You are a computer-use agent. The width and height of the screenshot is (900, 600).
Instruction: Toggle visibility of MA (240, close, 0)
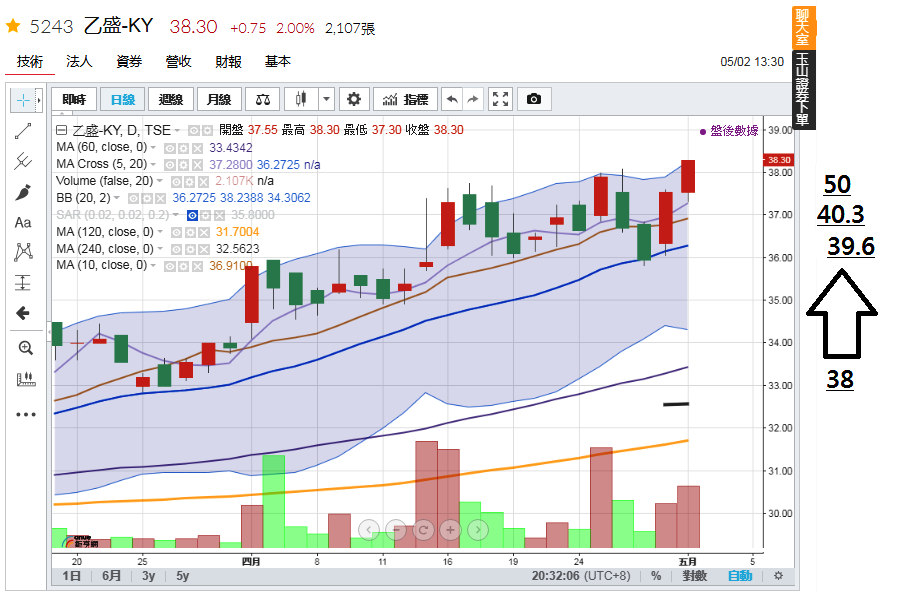click(176, 250)
